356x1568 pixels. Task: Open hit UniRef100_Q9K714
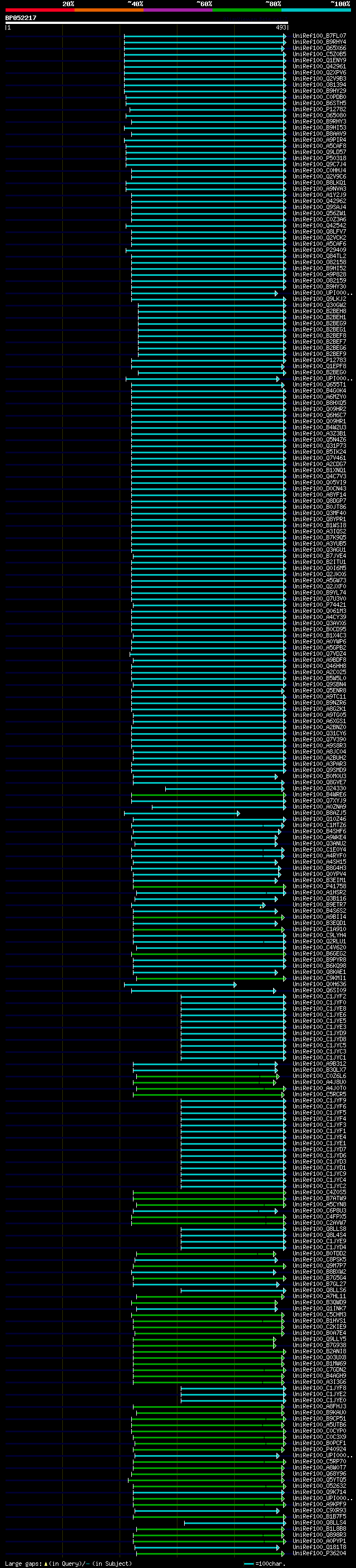tap(319, 1491)
